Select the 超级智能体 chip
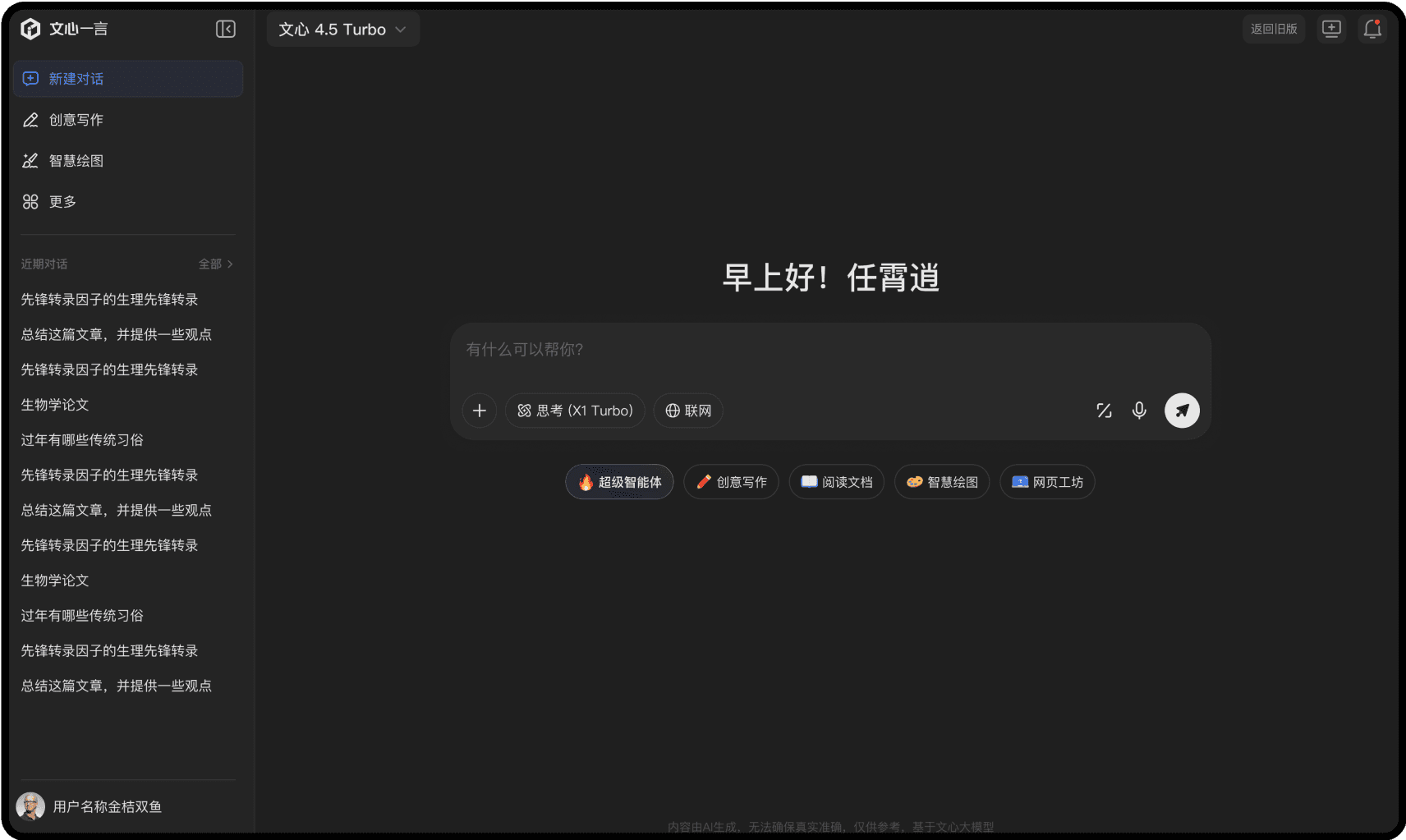This screenshot has width=1406, height=840. point(619,482)
